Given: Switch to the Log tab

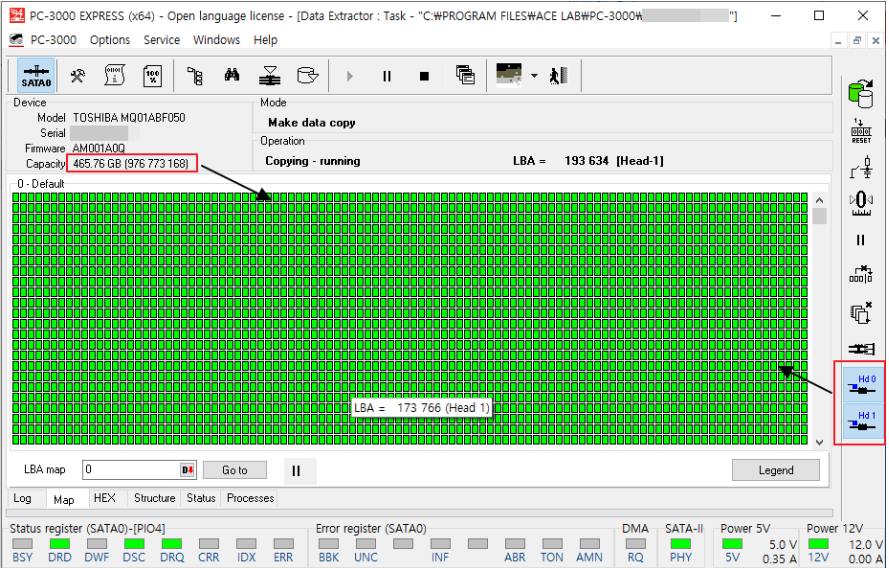Looking at the screenshot, I should (x=22, y=498).
